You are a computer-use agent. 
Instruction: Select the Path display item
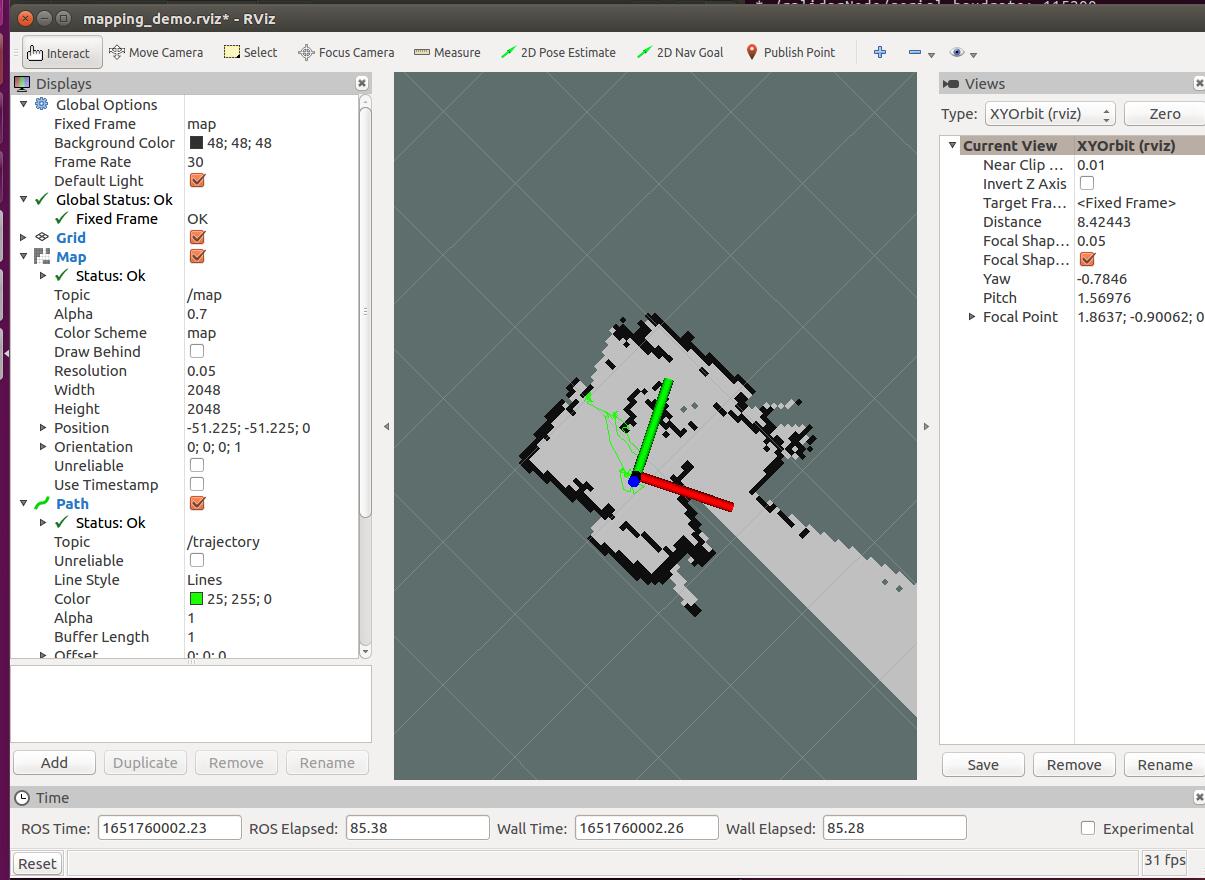point(72,503)
